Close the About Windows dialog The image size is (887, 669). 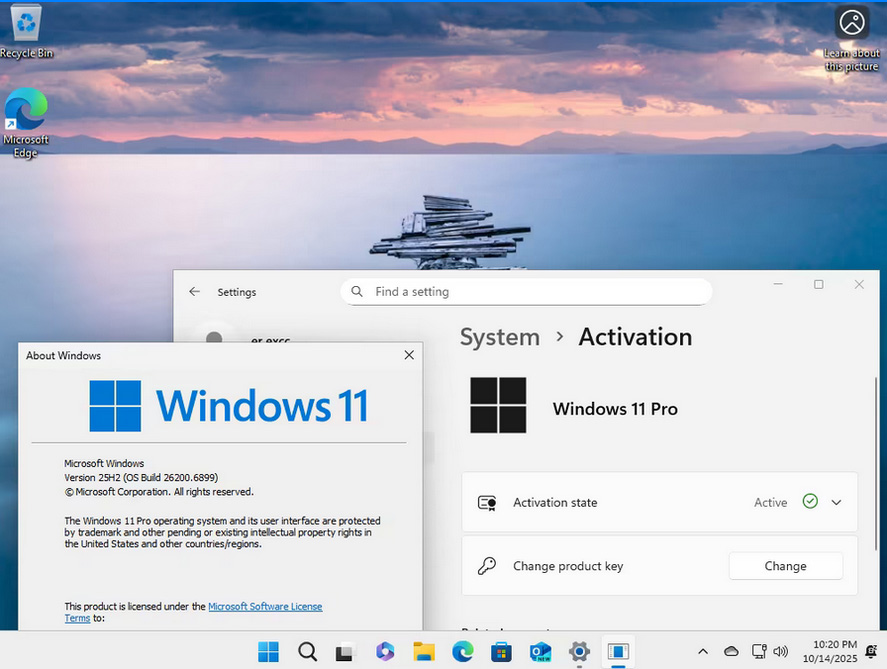click(409, 355)
